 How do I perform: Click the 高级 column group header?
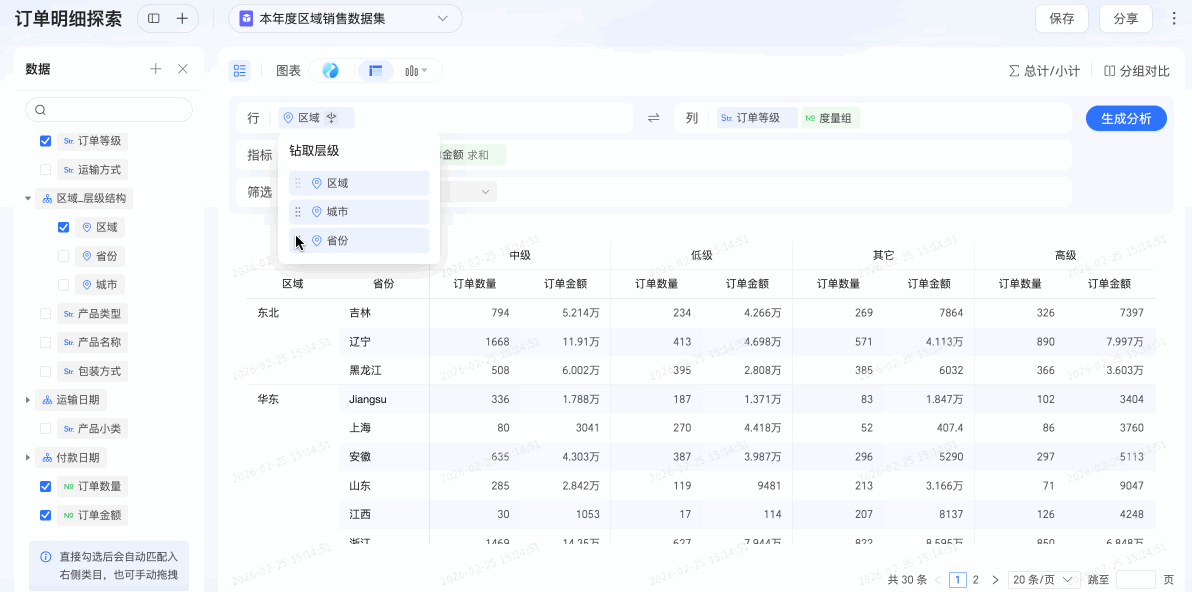1065,255
